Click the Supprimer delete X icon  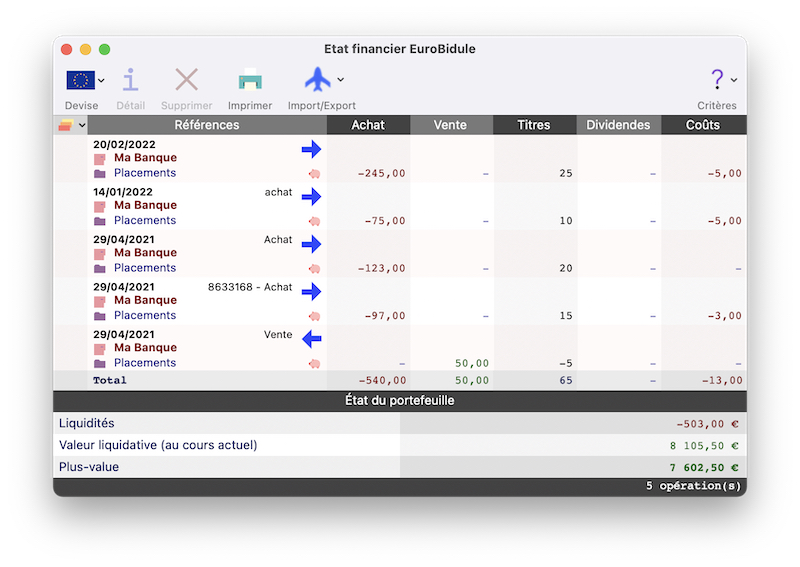coord(186,80)
